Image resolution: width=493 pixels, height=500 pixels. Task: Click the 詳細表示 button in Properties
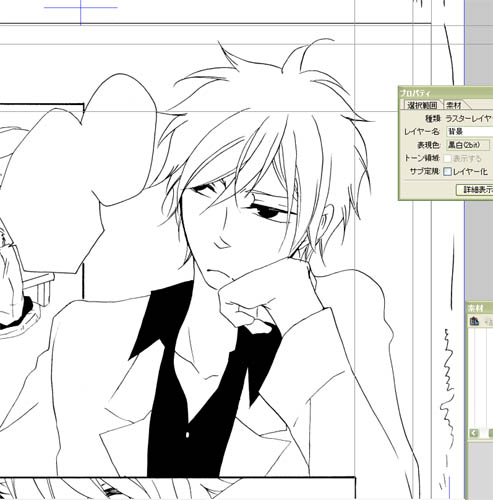tap(475, 190)
